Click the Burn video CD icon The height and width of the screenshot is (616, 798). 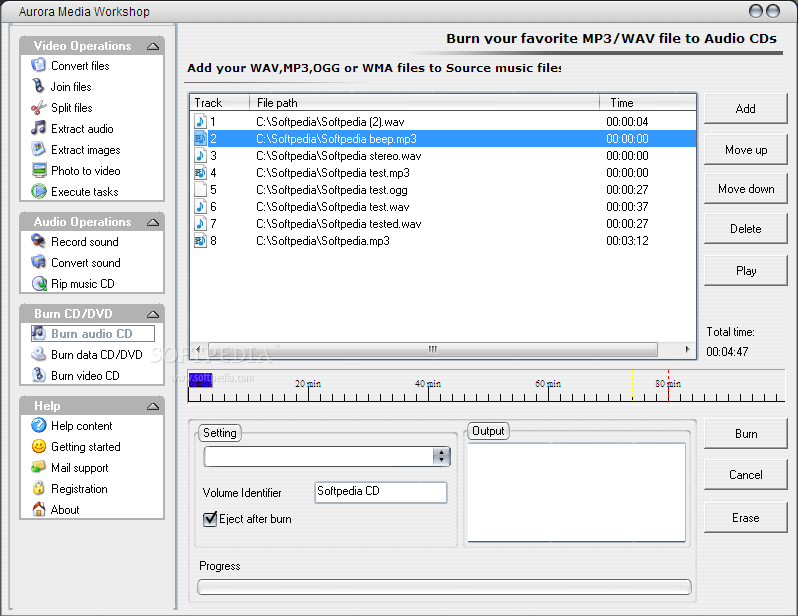pos(39,375)
